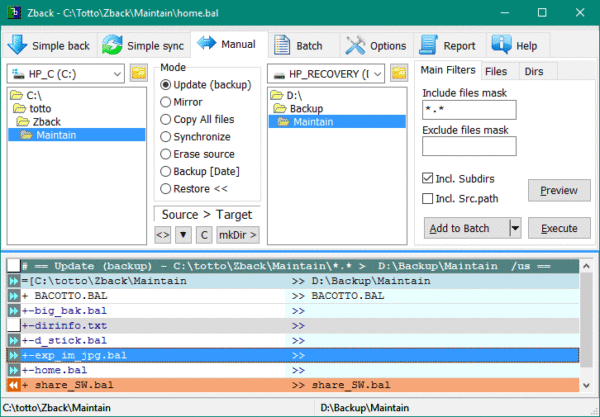Toggle the empty box on the dirinfo.txt row
Viewport: 600px width, 417px height.
tap(13, 325)
